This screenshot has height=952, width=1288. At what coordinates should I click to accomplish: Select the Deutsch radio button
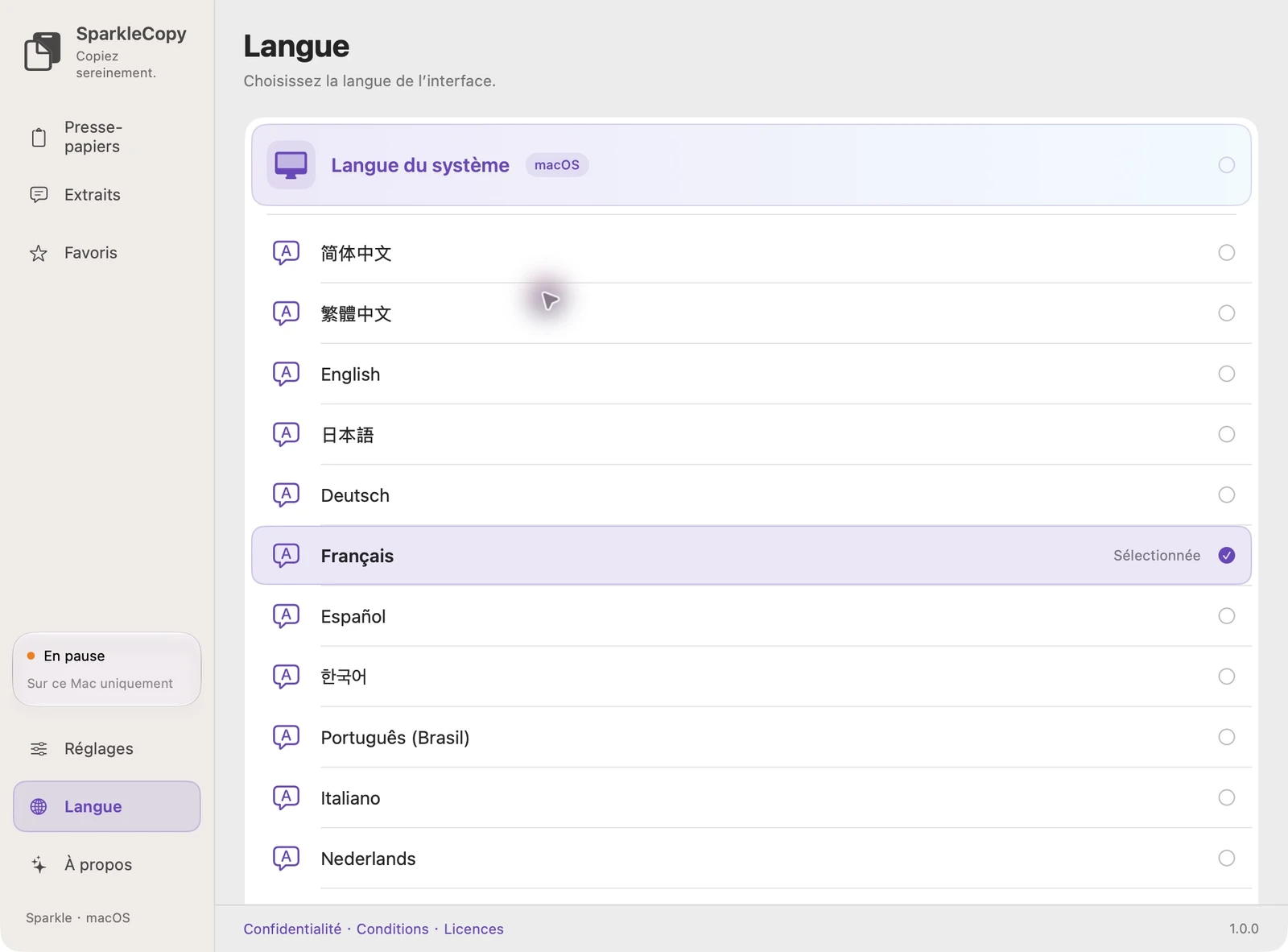pos(1226,495)
